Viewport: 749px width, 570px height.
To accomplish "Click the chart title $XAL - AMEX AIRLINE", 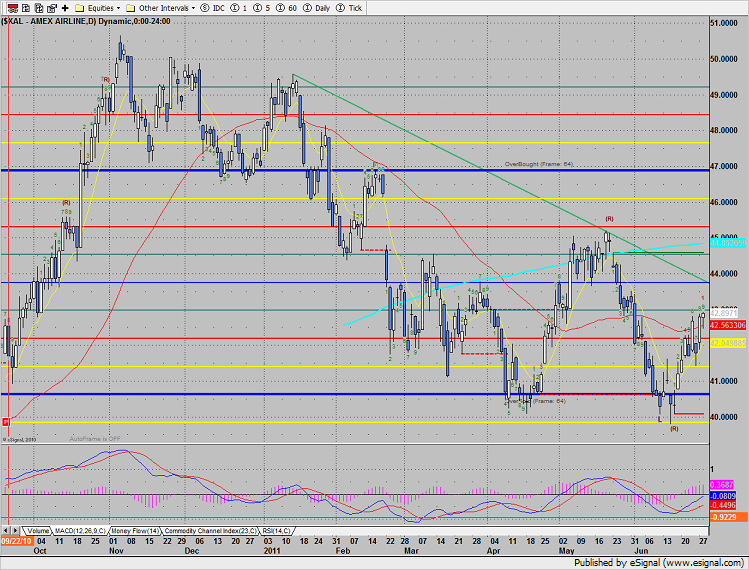I will [x=46, y=21].
